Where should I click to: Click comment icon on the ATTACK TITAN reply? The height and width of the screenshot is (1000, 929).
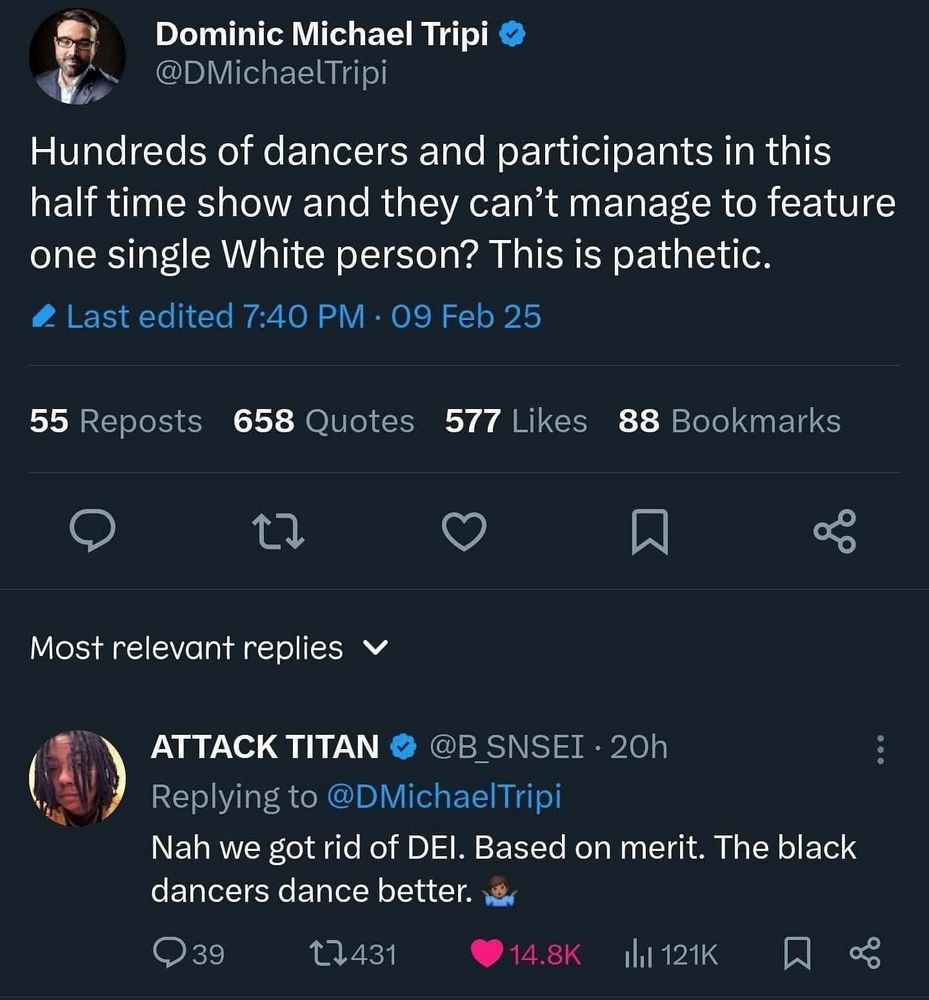(170, 954)
